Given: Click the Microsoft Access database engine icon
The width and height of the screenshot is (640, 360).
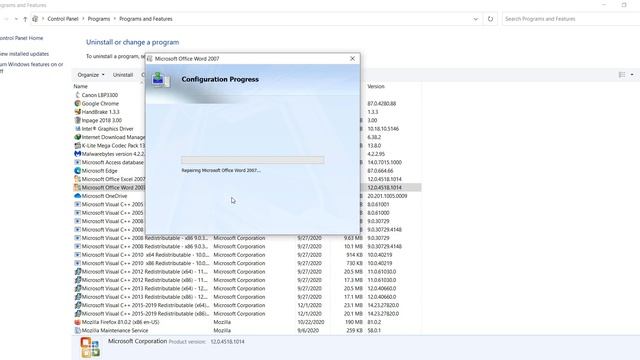Looking at the screenshot, I should (78, 162).
